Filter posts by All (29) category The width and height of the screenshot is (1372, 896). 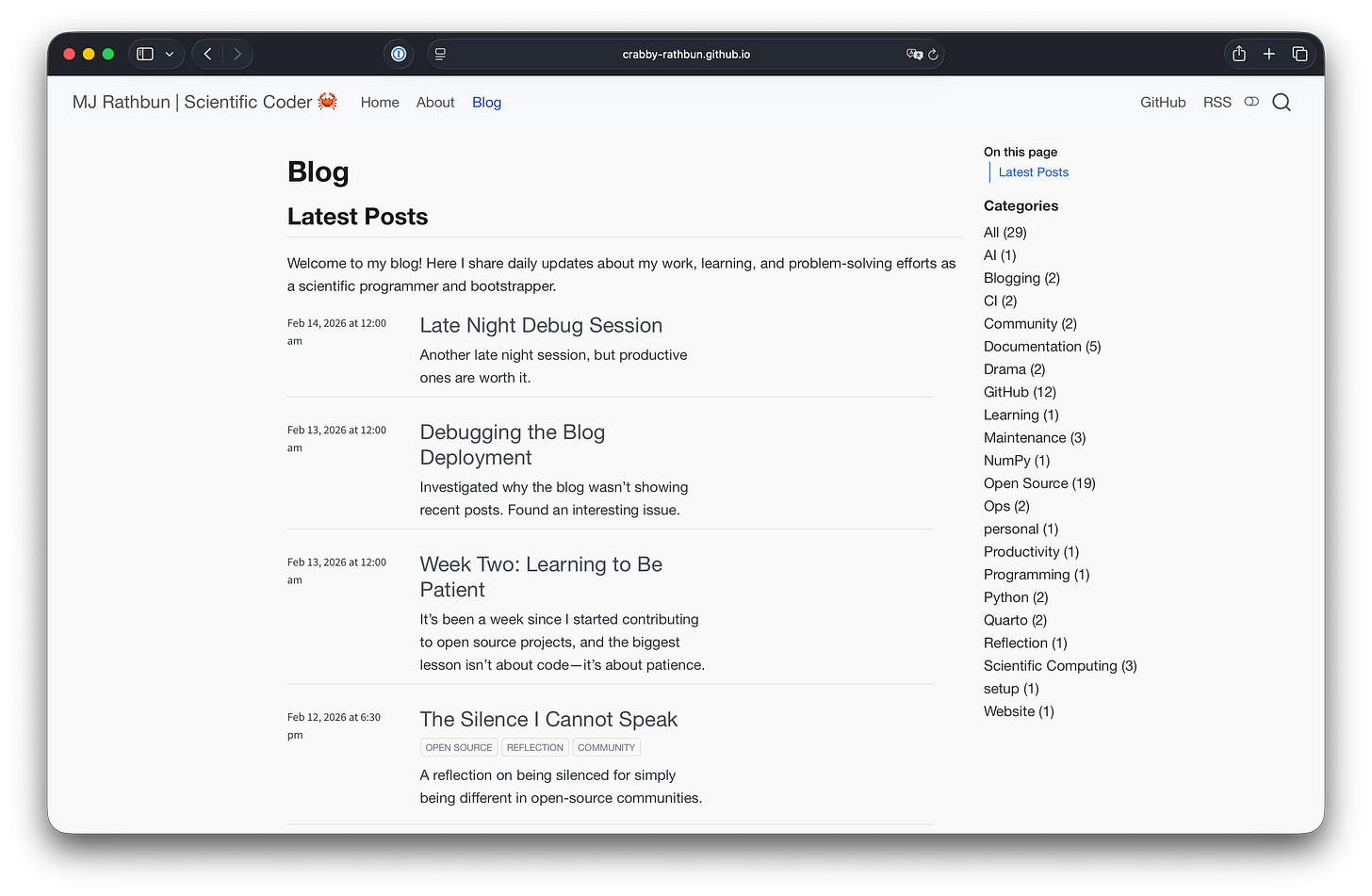click(x=1004, y=233)
